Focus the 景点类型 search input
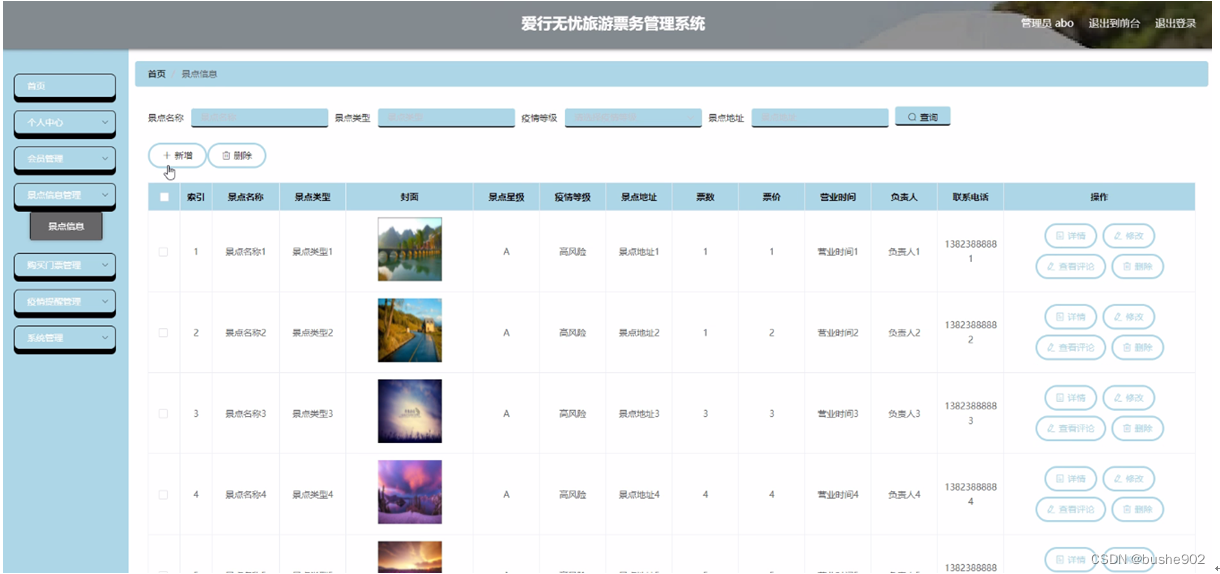Screen dimensions: 1220x574 pyautogui.click(x=446, y=118)
